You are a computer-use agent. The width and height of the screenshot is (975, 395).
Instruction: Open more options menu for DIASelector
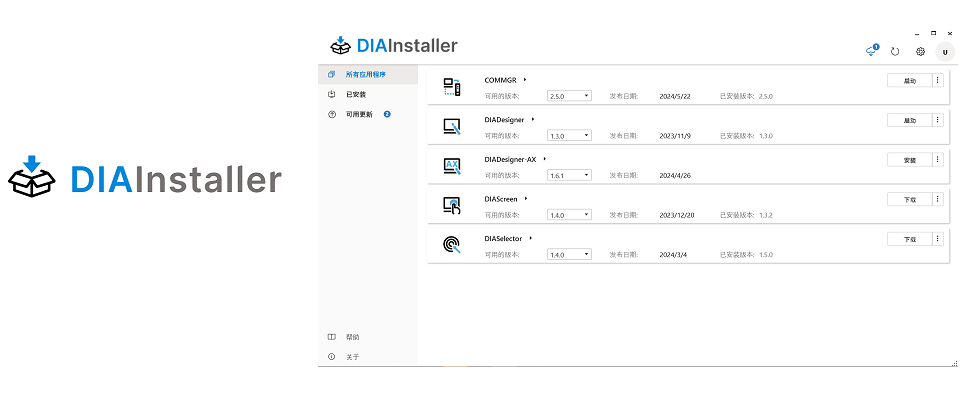(938, 239)
